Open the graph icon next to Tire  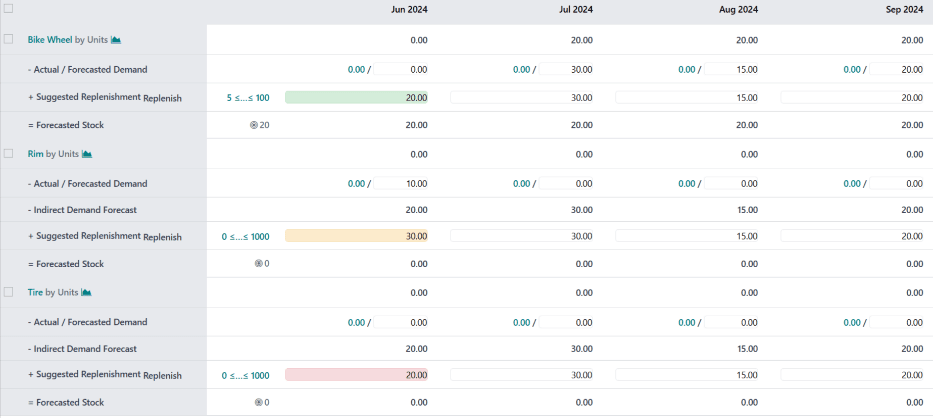click(87, 293)
